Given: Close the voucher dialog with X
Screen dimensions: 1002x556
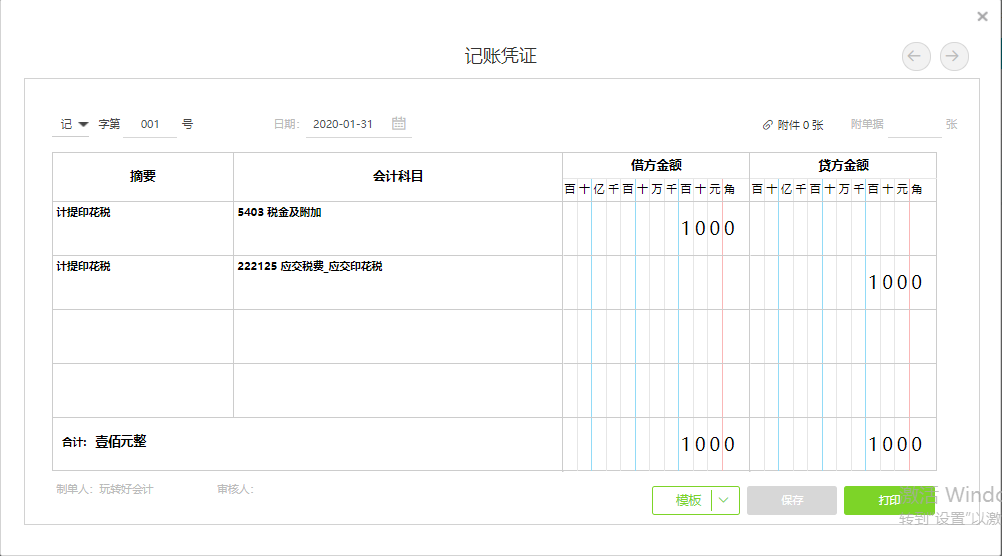Looking at the screenshot, I should click(x=982, y=17).
